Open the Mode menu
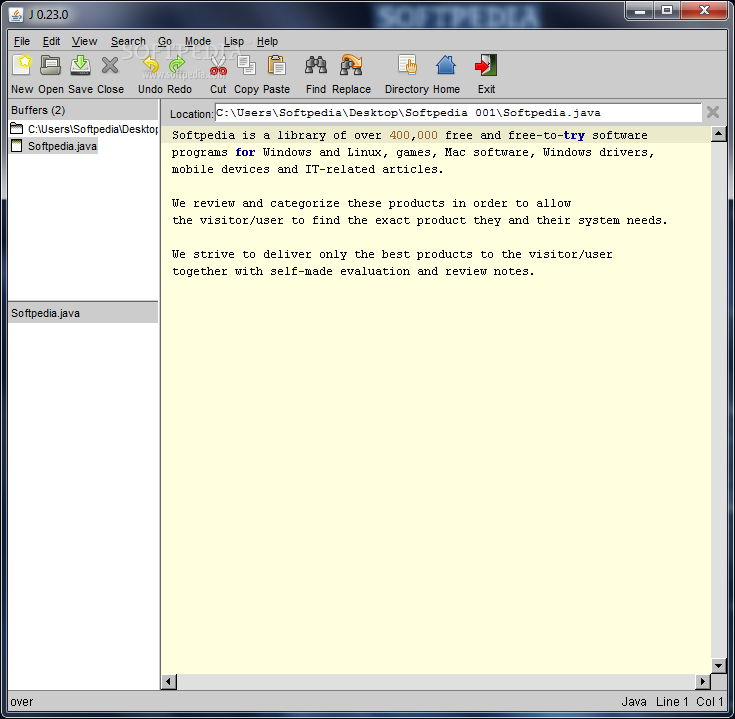 point(198,41)
